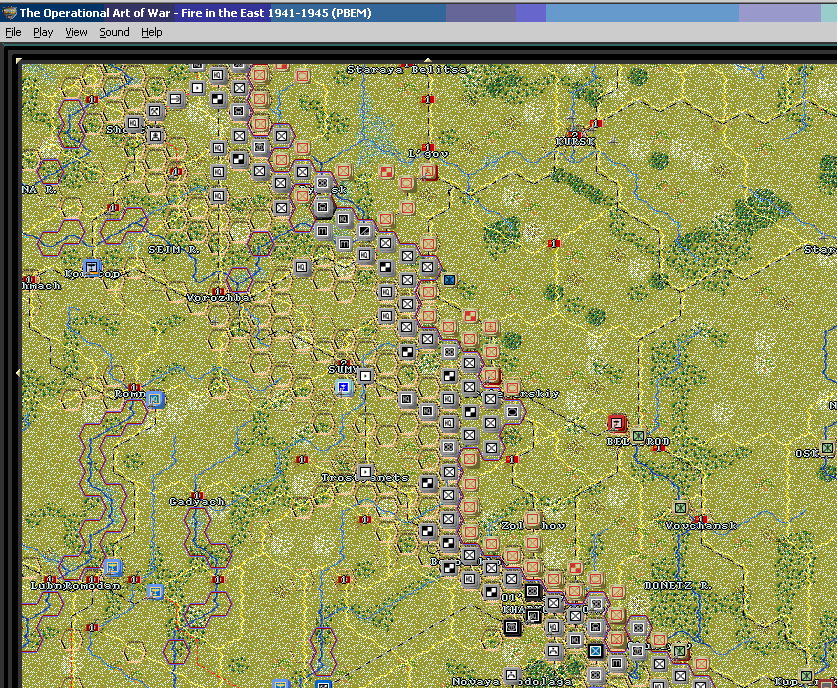This screenshot has width=838, height=688.
Task: Click the Staraya Belitsa label
Action: pyautogui.click(x=407, y=69)
